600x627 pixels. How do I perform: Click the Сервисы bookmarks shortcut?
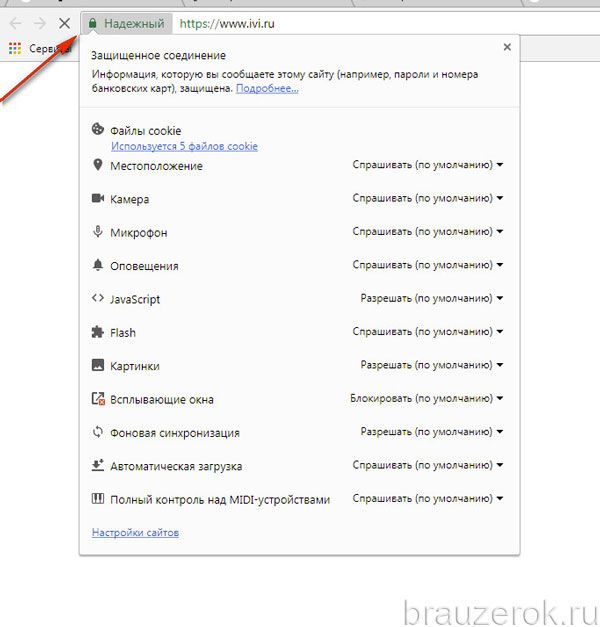[x=50, y=48]
